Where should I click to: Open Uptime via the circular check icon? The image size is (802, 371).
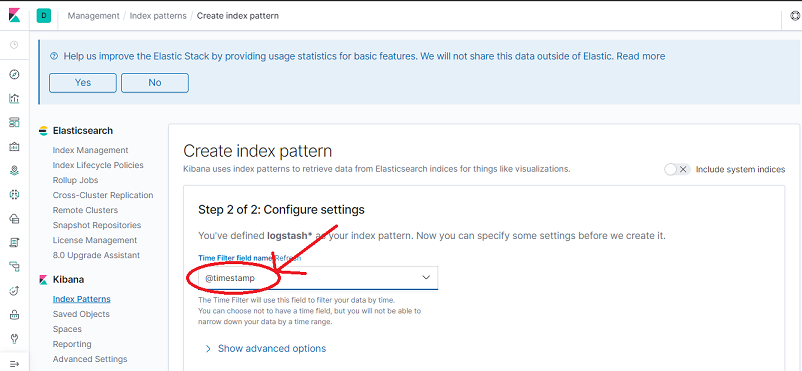[x=14, y=291]
